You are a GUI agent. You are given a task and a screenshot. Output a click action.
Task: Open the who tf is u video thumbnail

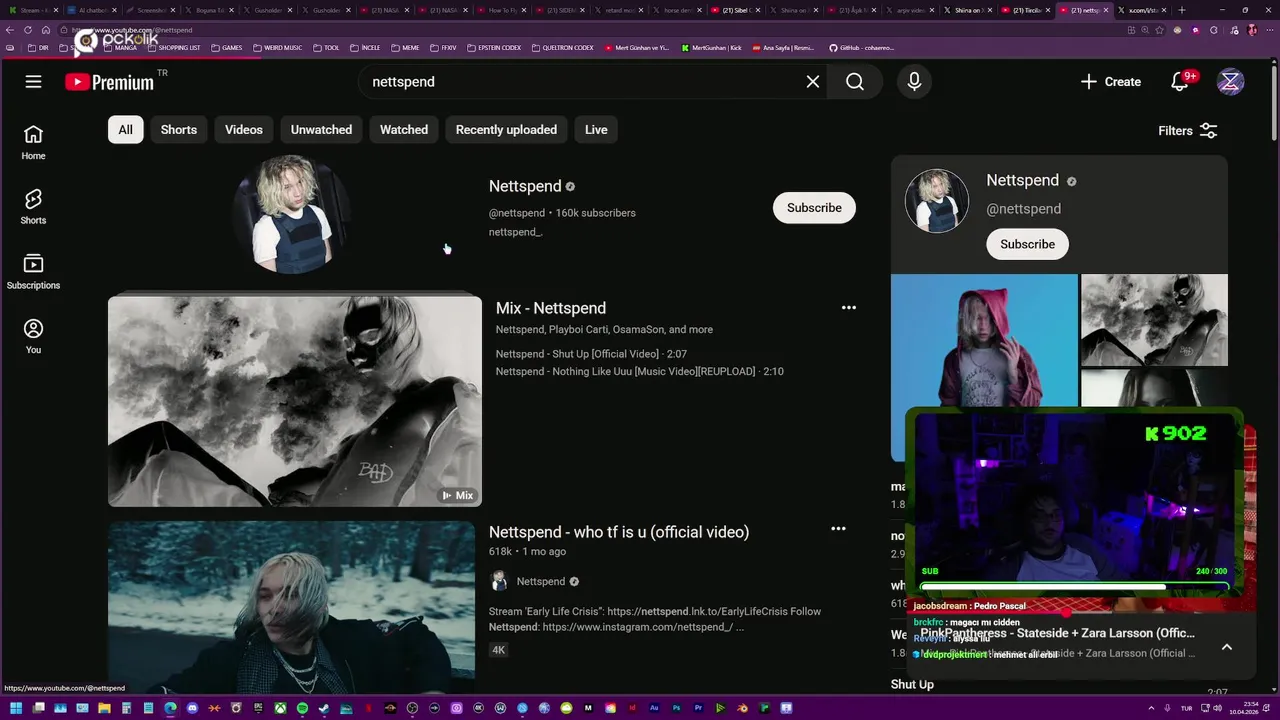pyautogui.click(x=292, y=606)
